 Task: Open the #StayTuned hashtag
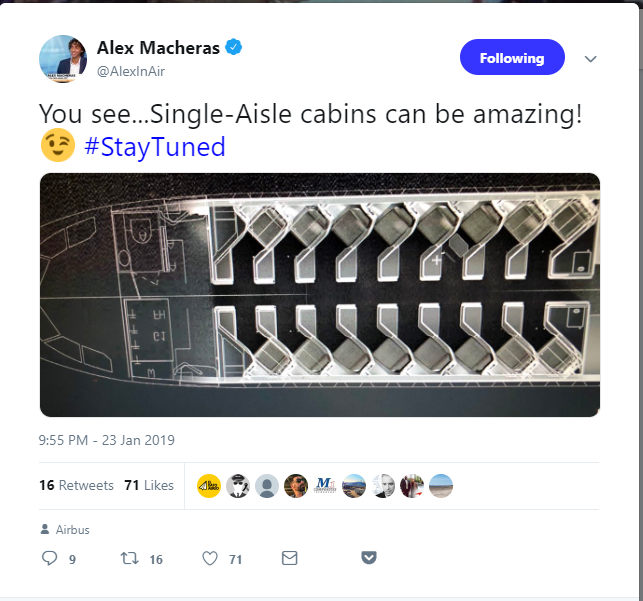tap(155, 147)
